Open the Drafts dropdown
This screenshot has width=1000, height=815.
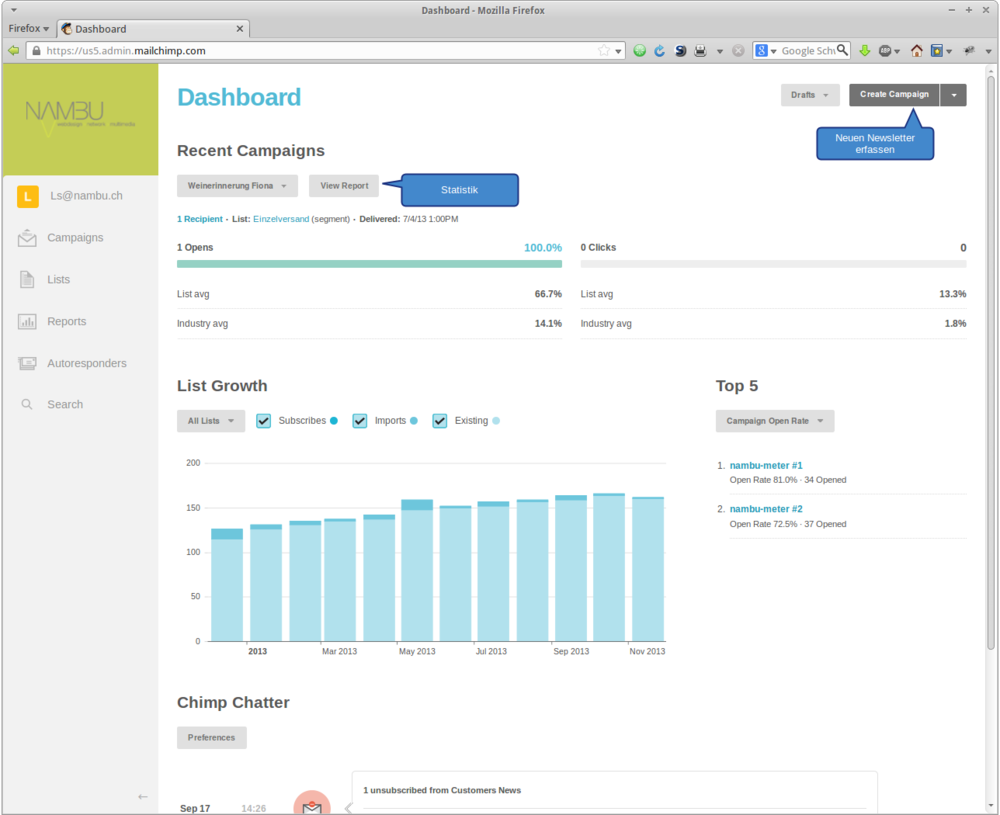click(810, 95)
